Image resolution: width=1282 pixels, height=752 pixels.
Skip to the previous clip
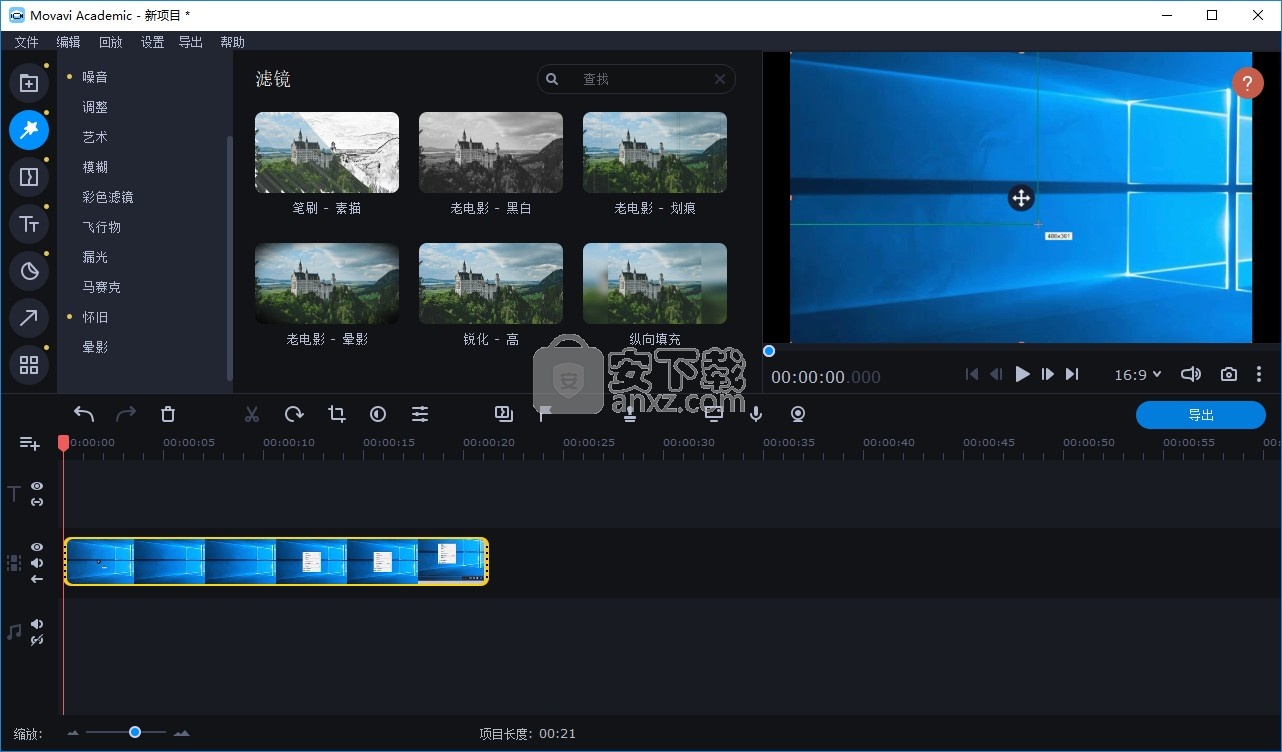(971, 374)
